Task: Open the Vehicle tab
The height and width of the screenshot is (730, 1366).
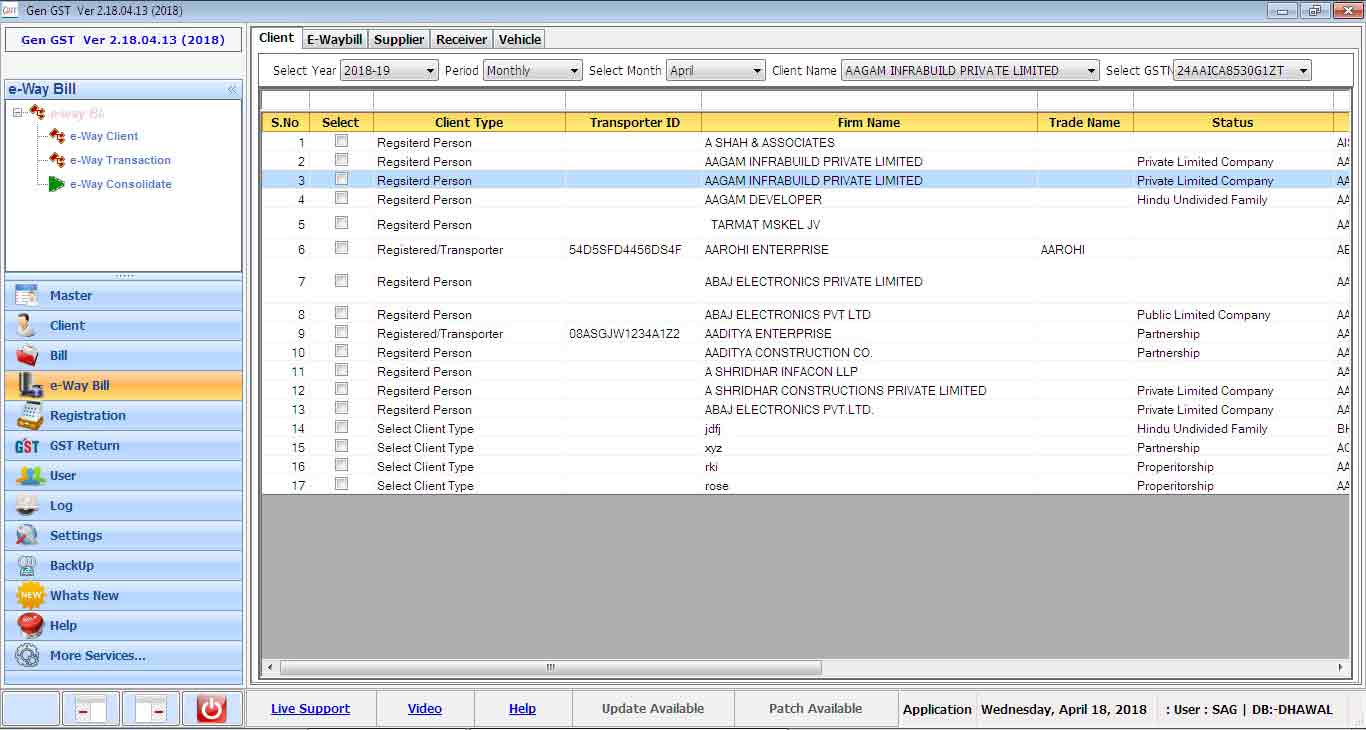Action: pos(520,39)
